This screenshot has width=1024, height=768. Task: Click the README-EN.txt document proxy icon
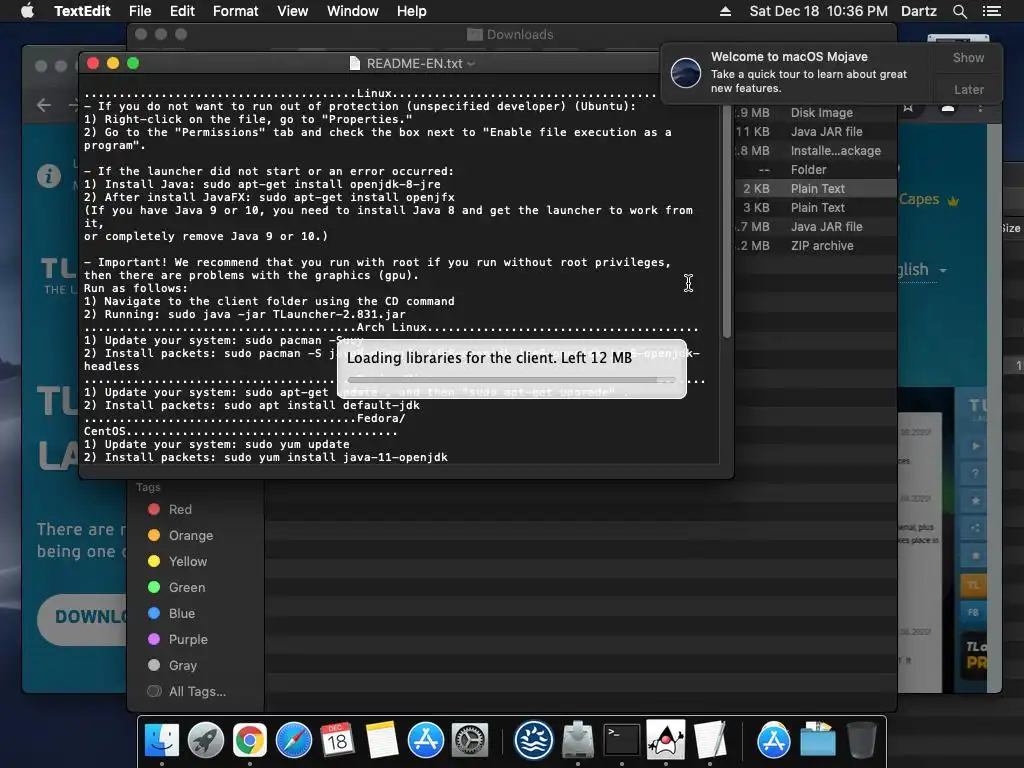point(355,63)
